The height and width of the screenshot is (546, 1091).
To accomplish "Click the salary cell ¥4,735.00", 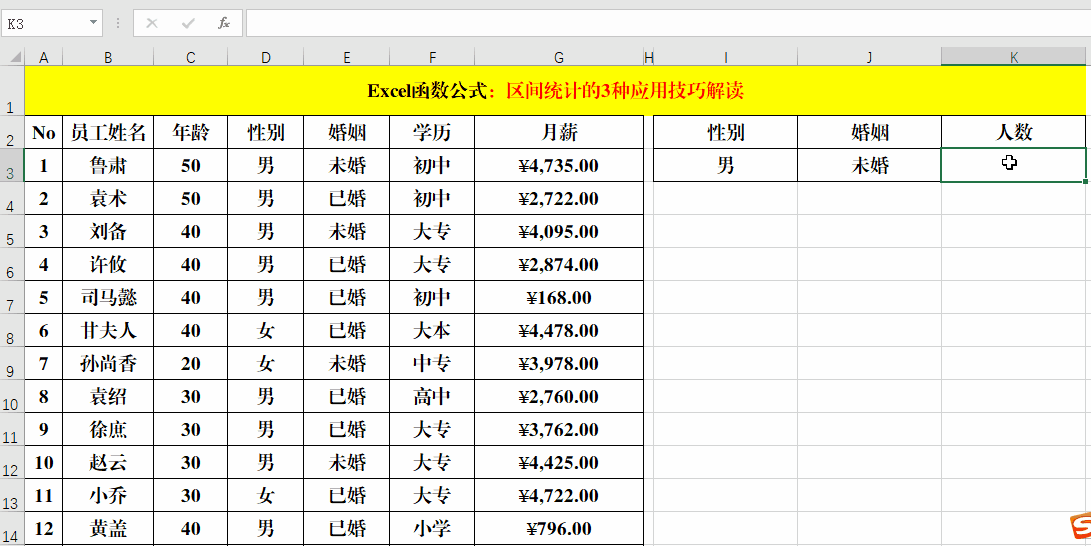I will tap(559, 166).
